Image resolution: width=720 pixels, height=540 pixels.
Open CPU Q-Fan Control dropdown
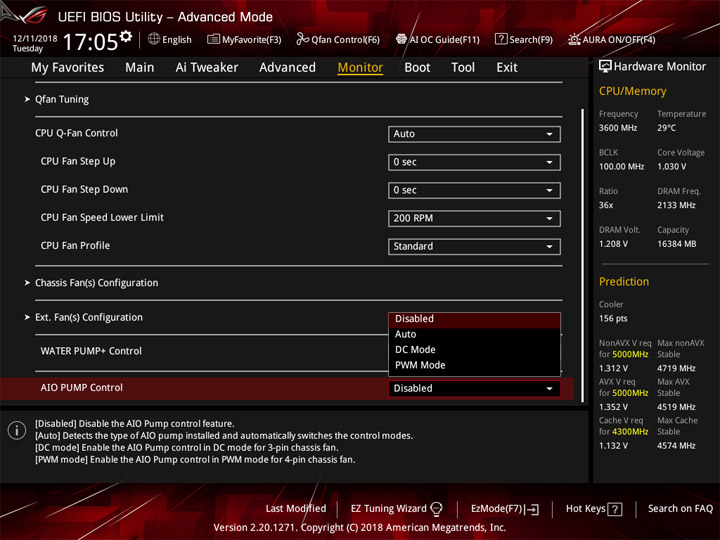point(474,134)
